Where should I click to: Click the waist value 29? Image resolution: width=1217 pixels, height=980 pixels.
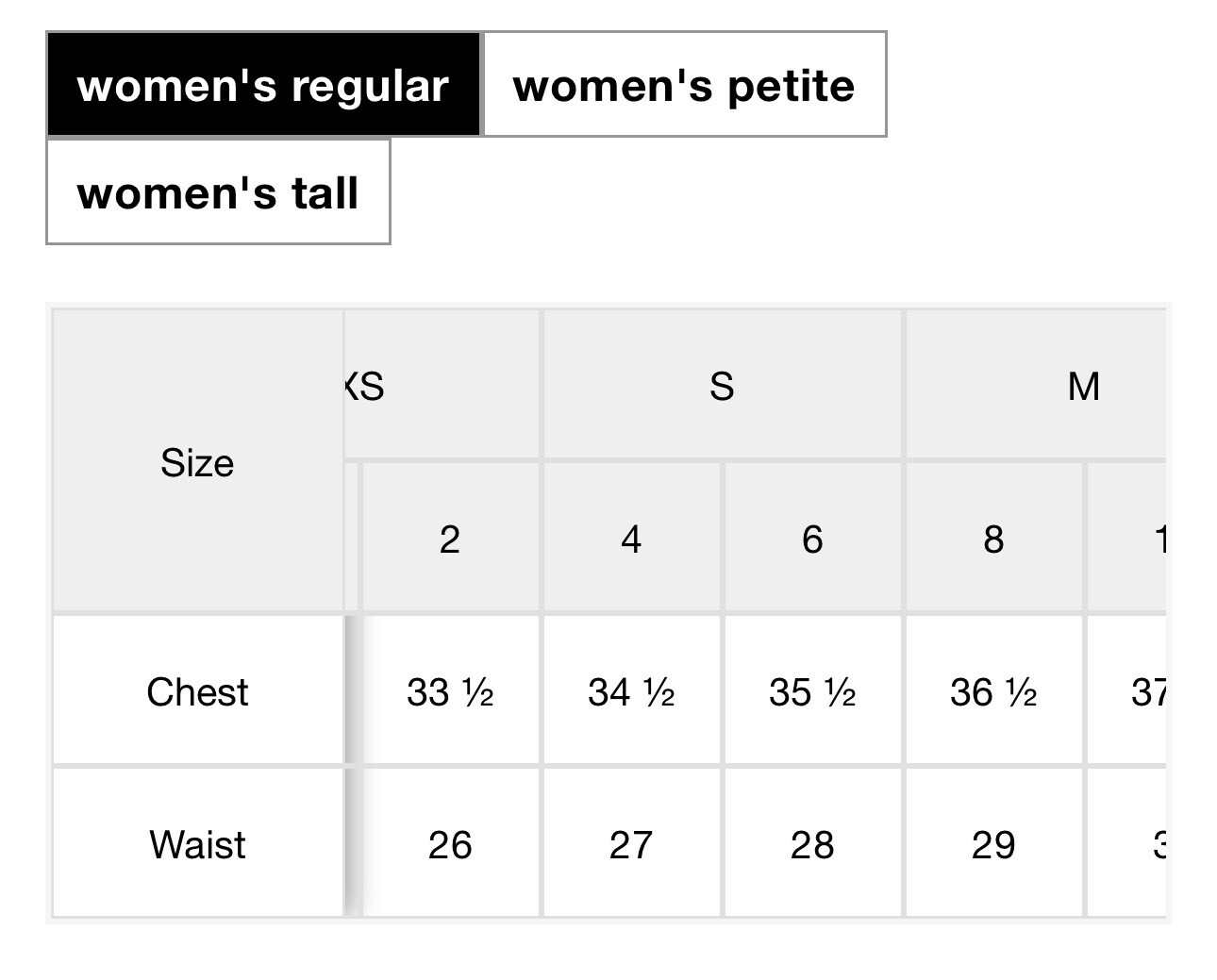click(993, 844)
